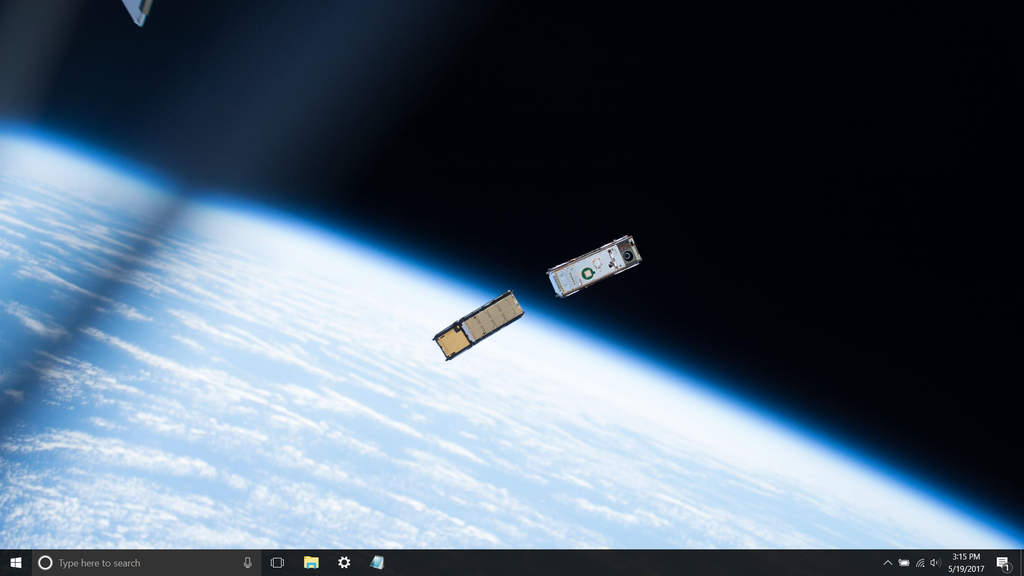Open the volume speaker control
The width and height of the screenshot is (1024, 576).
click(x=935, y=563)
